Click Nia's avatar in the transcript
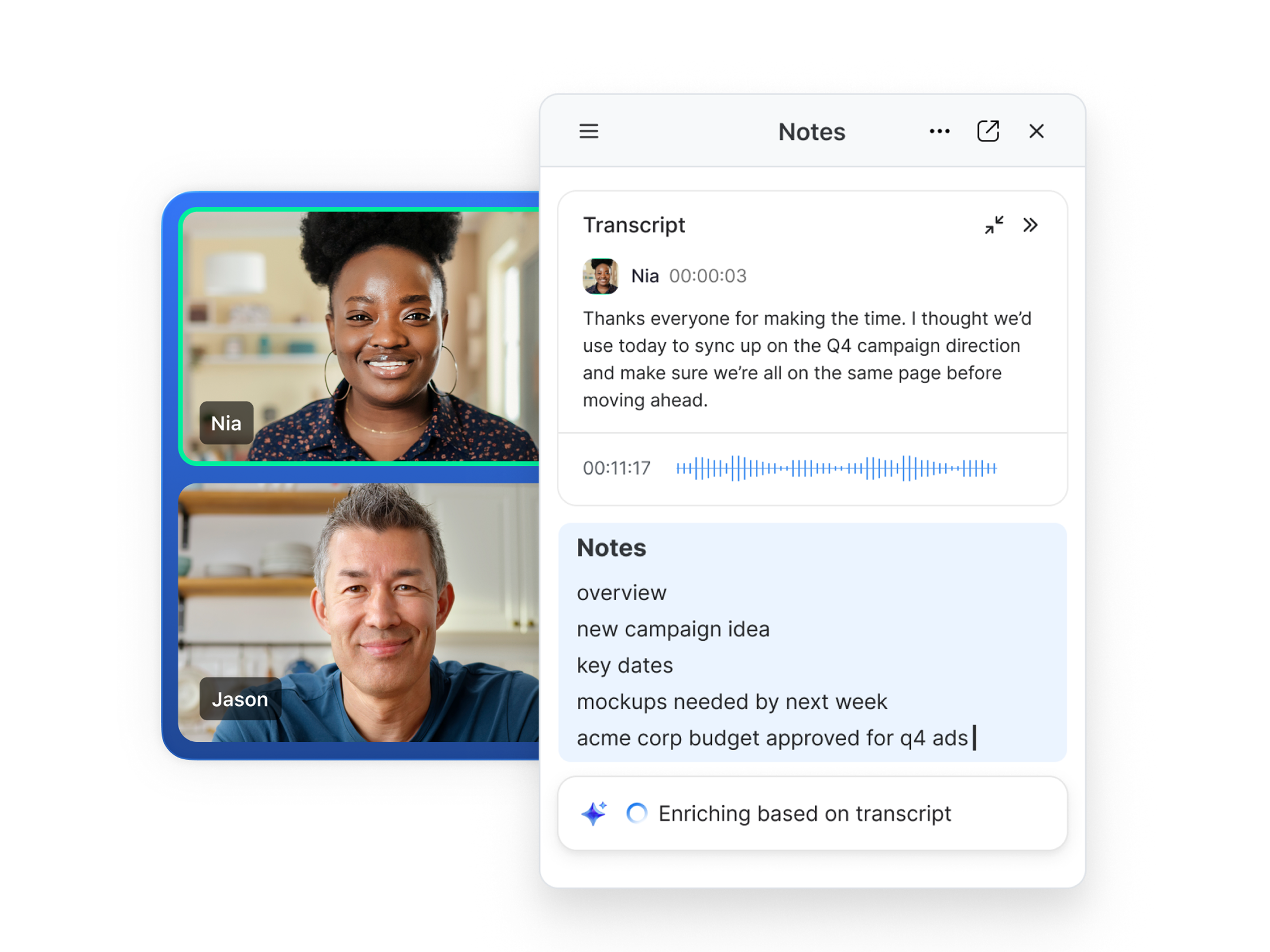1270x952 pixels. 601,276
